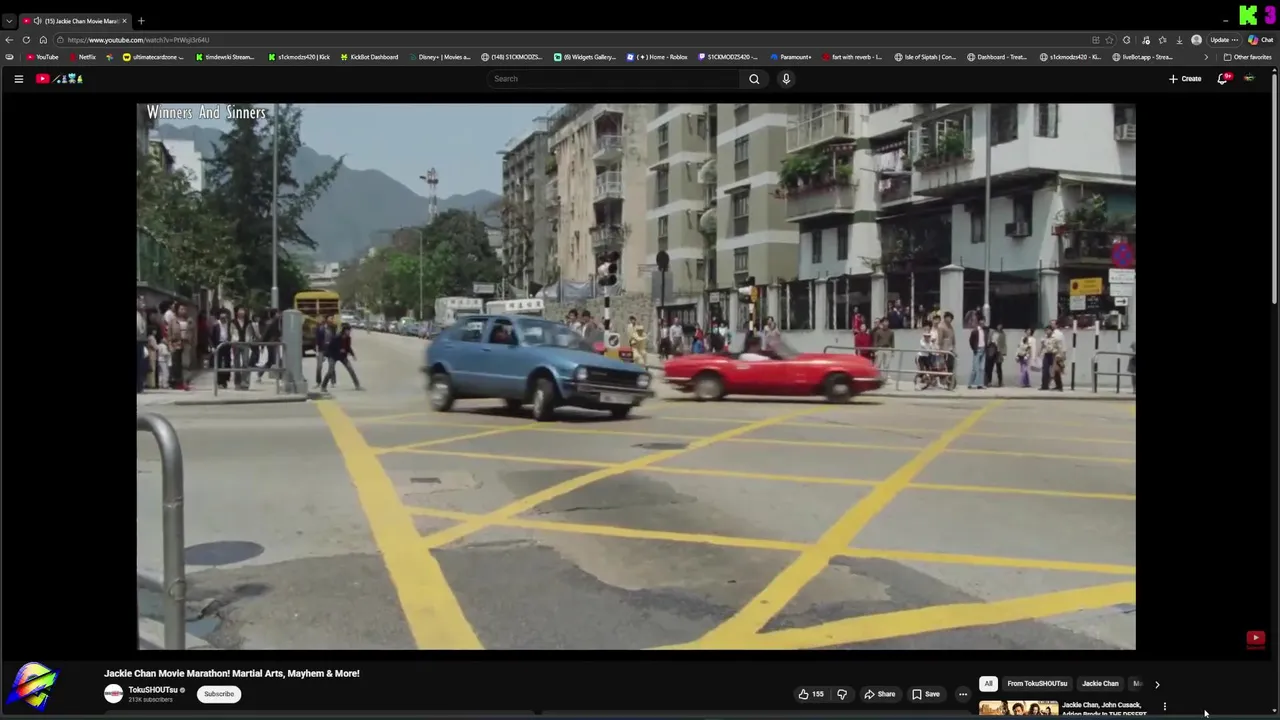Dislike the video with thumbs down
Screen dimensions: 1280x720
[842, 694]
